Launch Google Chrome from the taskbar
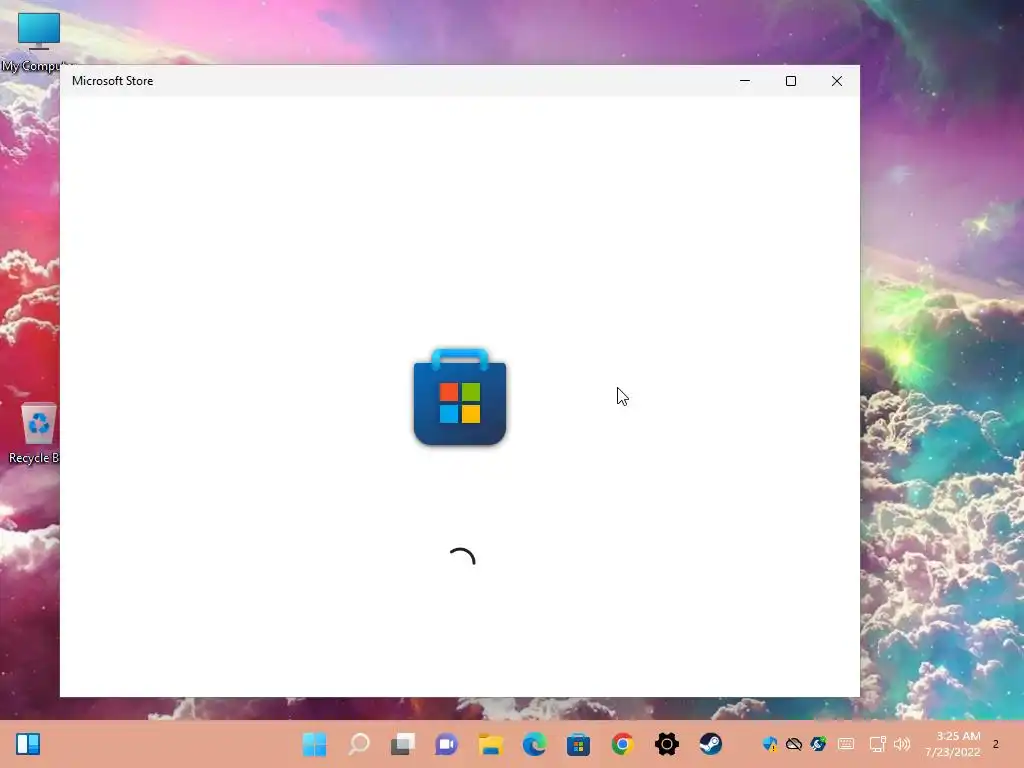 point(622,744)
